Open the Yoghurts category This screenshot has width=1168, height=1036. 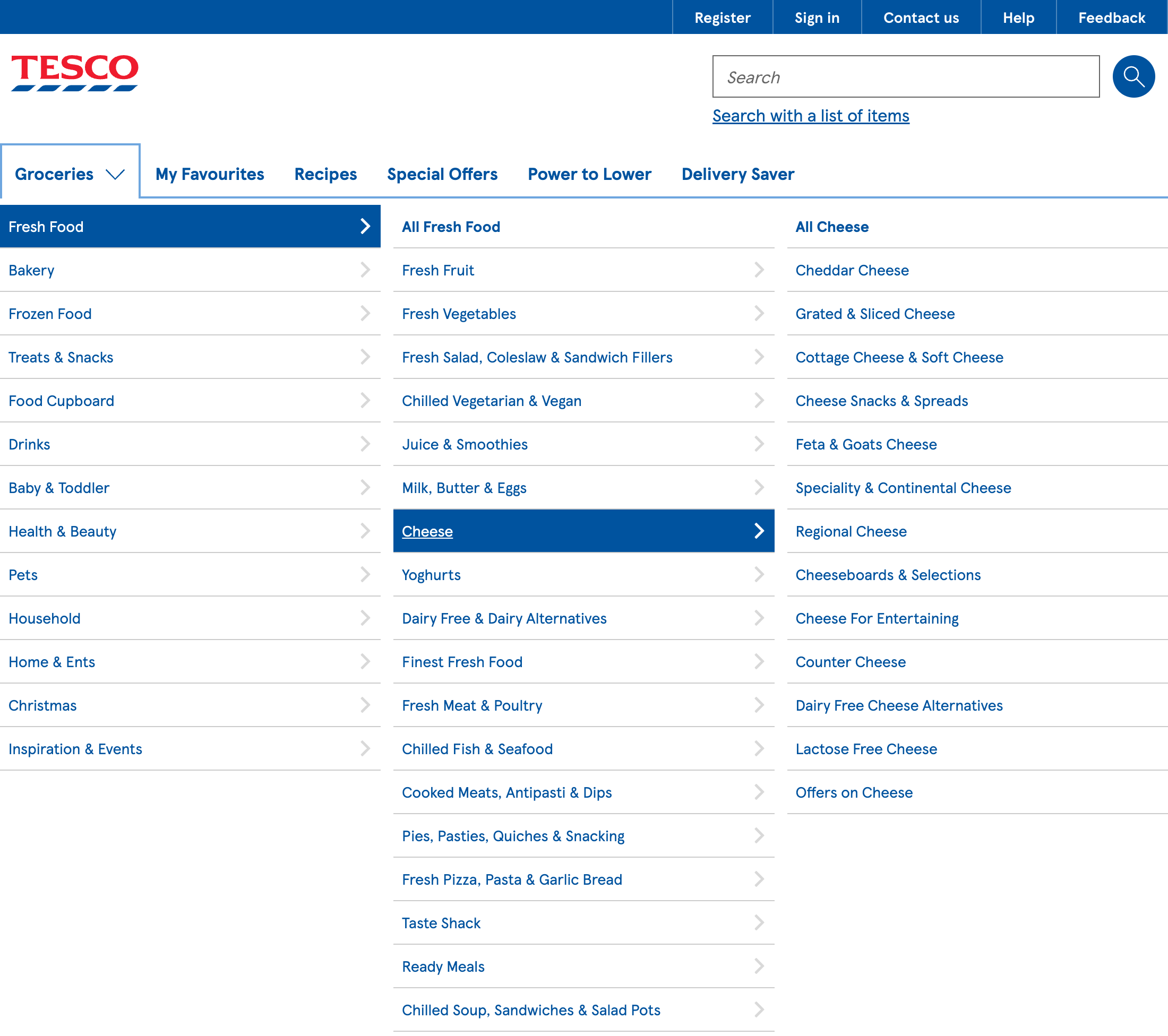(x=431, y=575)
